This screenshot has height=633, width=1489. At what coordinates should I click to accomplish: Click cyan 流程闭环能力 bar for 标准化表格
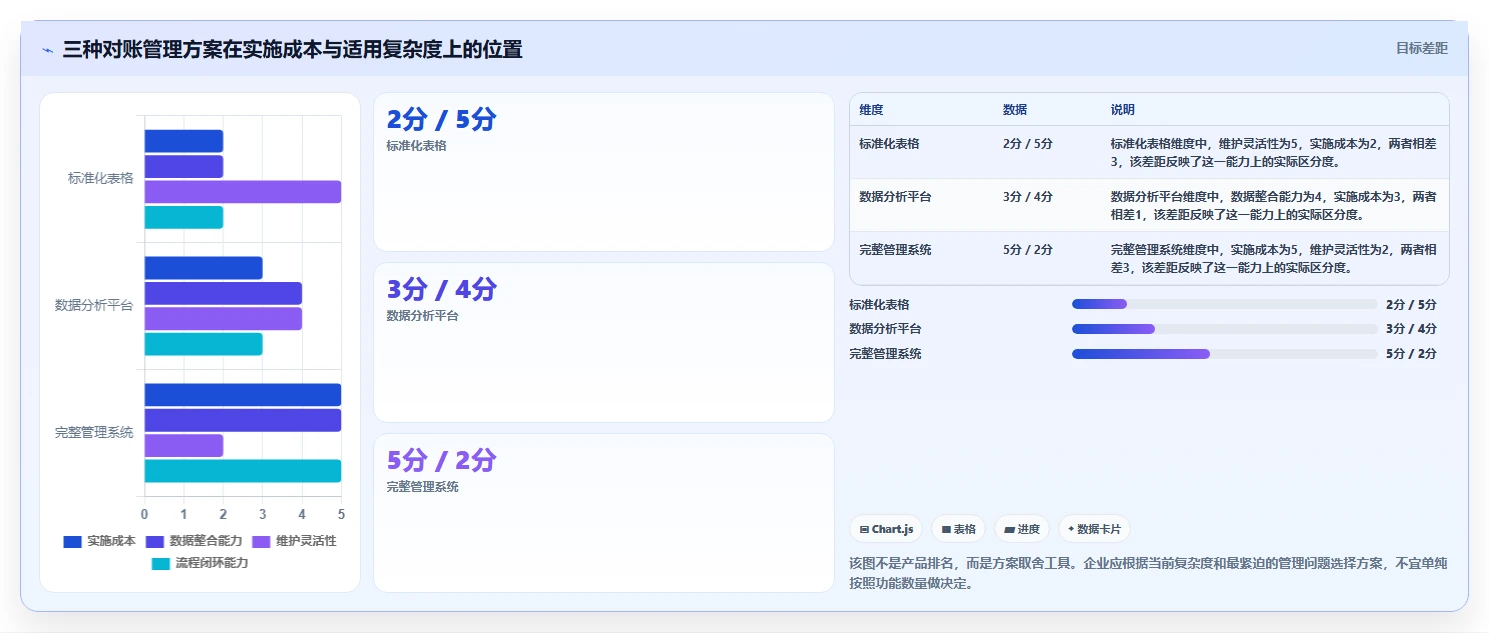click(184, 217)
